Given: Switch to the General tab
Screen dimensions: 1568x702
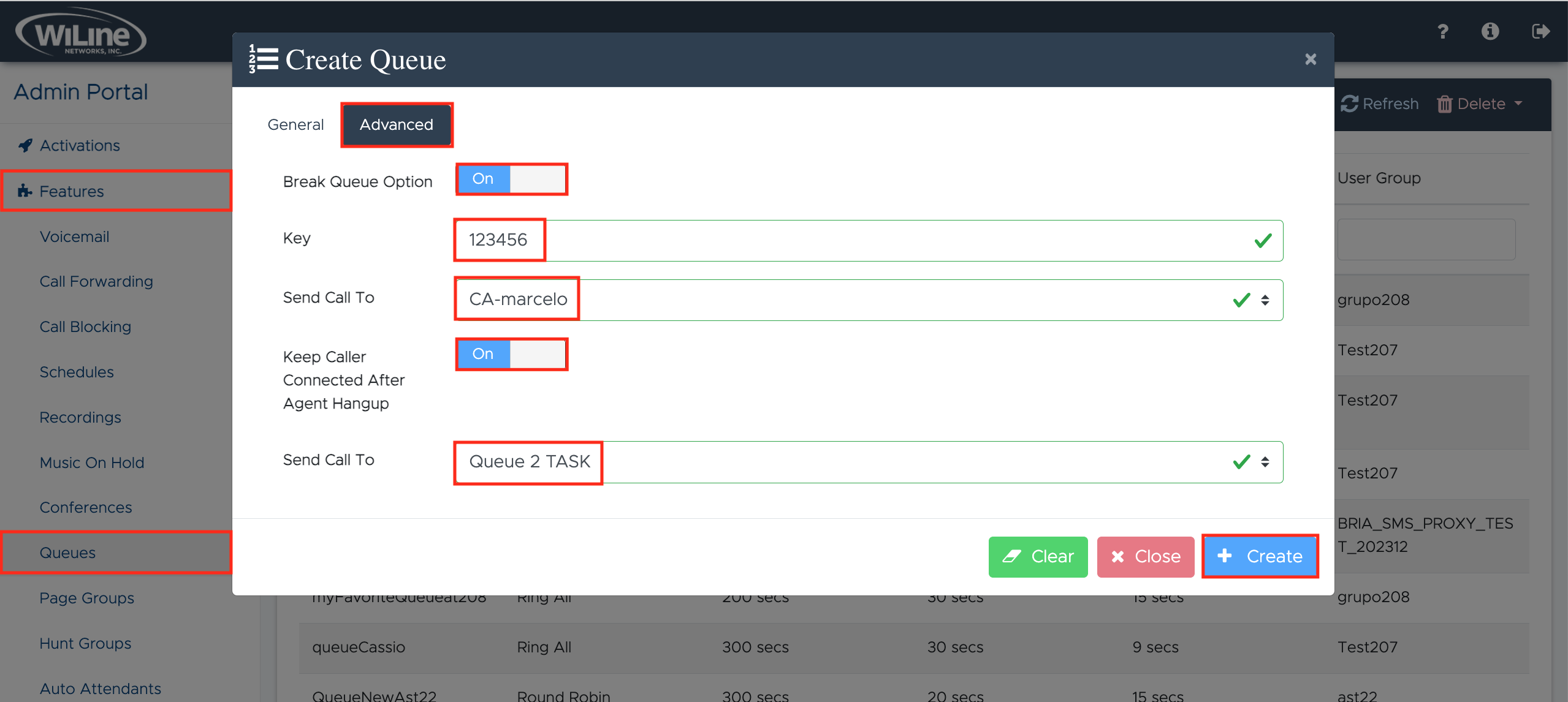Looking at the screenshot, I should pos(295,125).
